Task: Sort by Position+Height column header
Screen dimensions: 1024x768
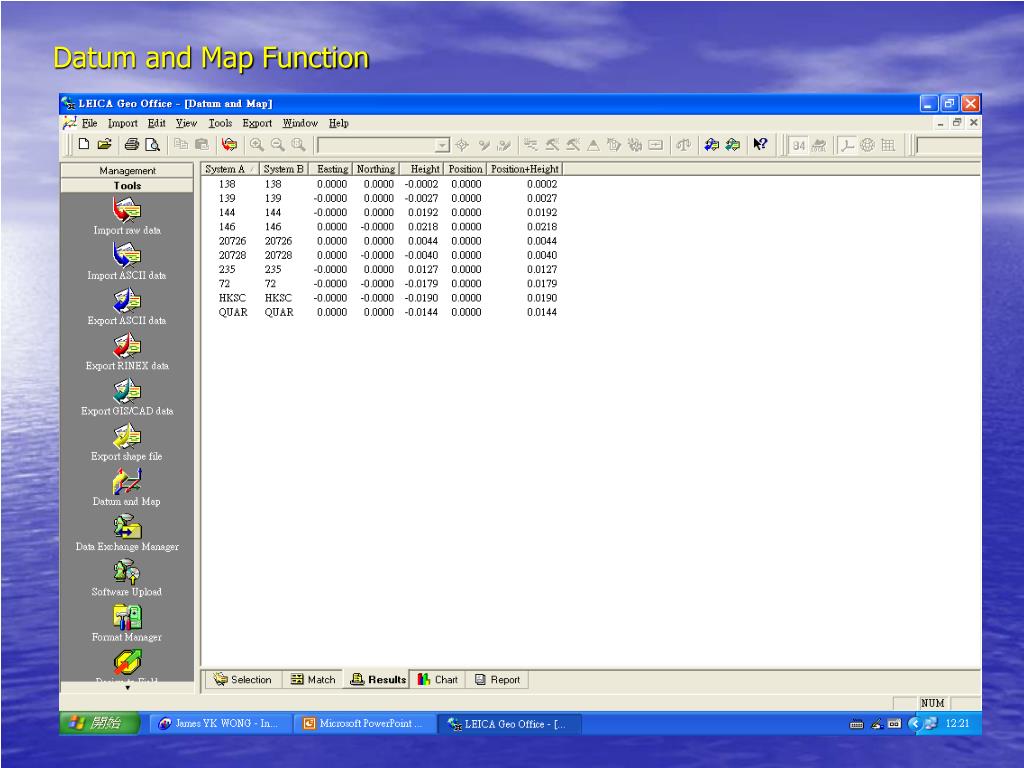Action: [x=524, y=169]
